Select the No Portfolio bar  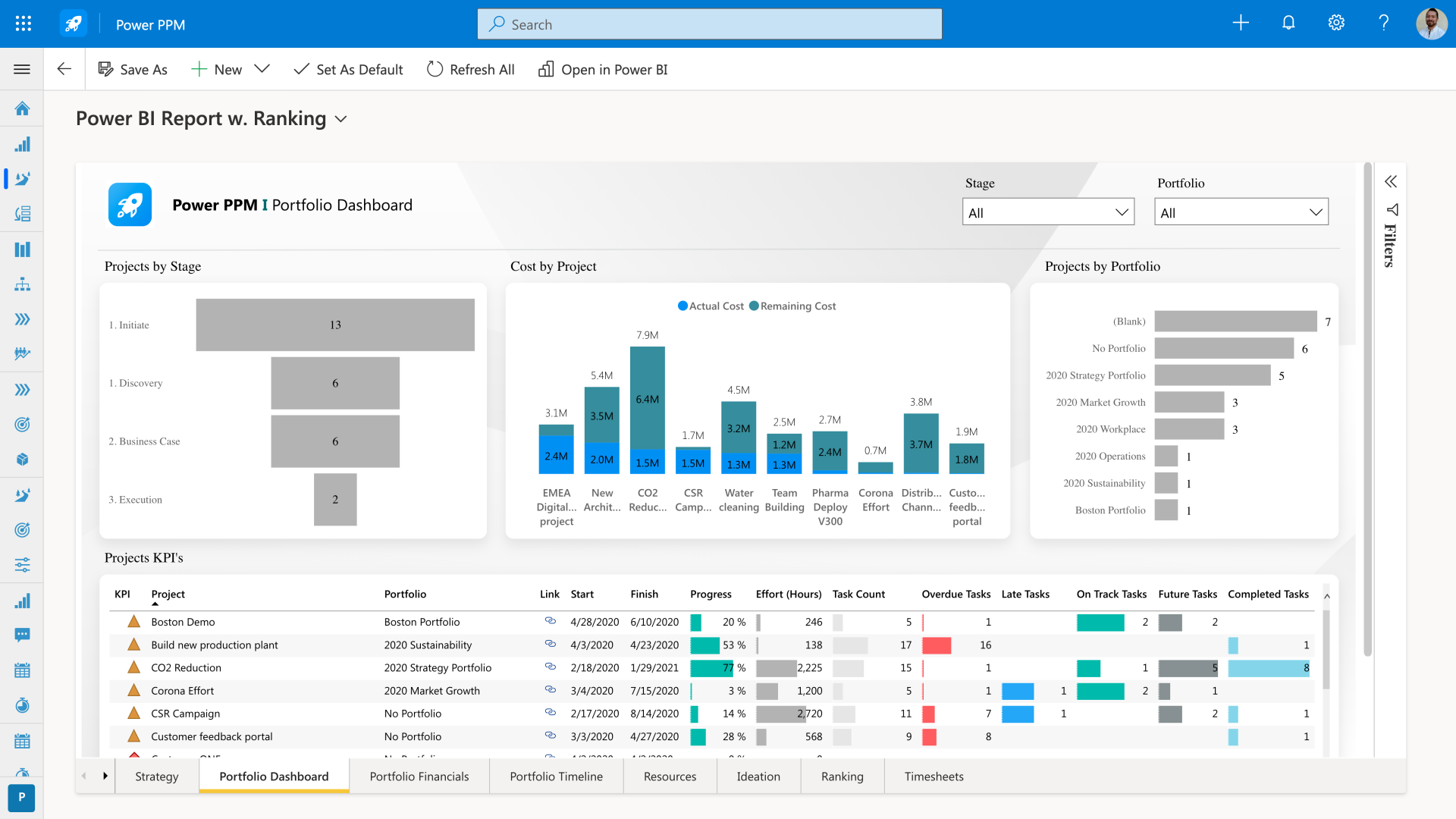1224,349
